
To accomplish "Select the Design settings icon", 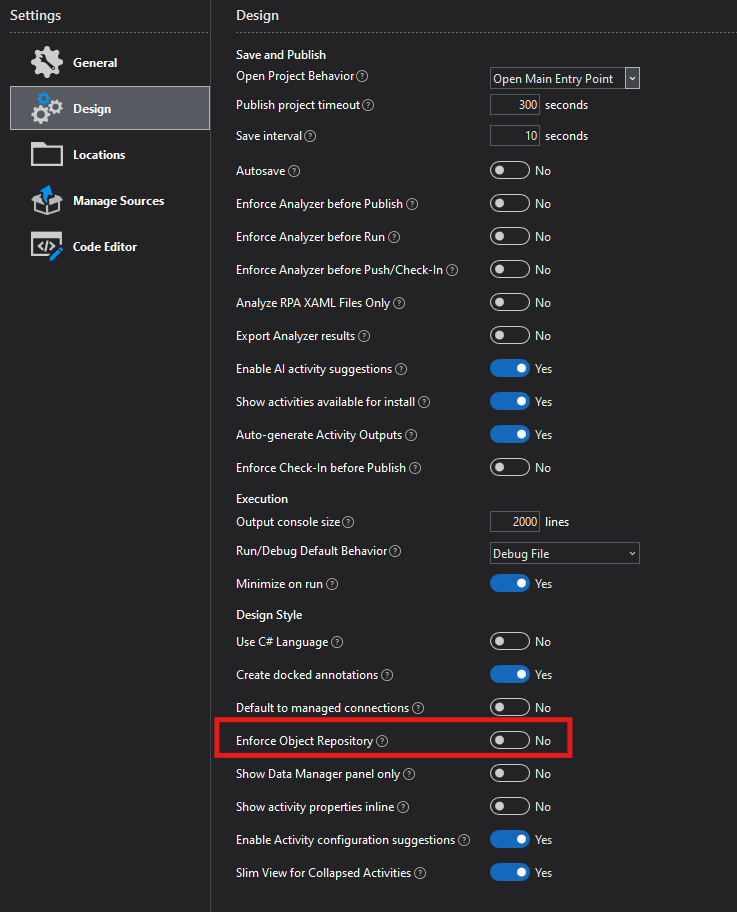I will (x=46, y=108).
